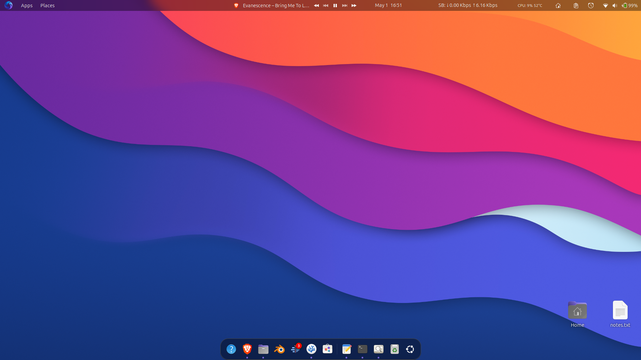Launch the text editor notepad icon
Screen dimensions: 641x360
coord(346,349)
